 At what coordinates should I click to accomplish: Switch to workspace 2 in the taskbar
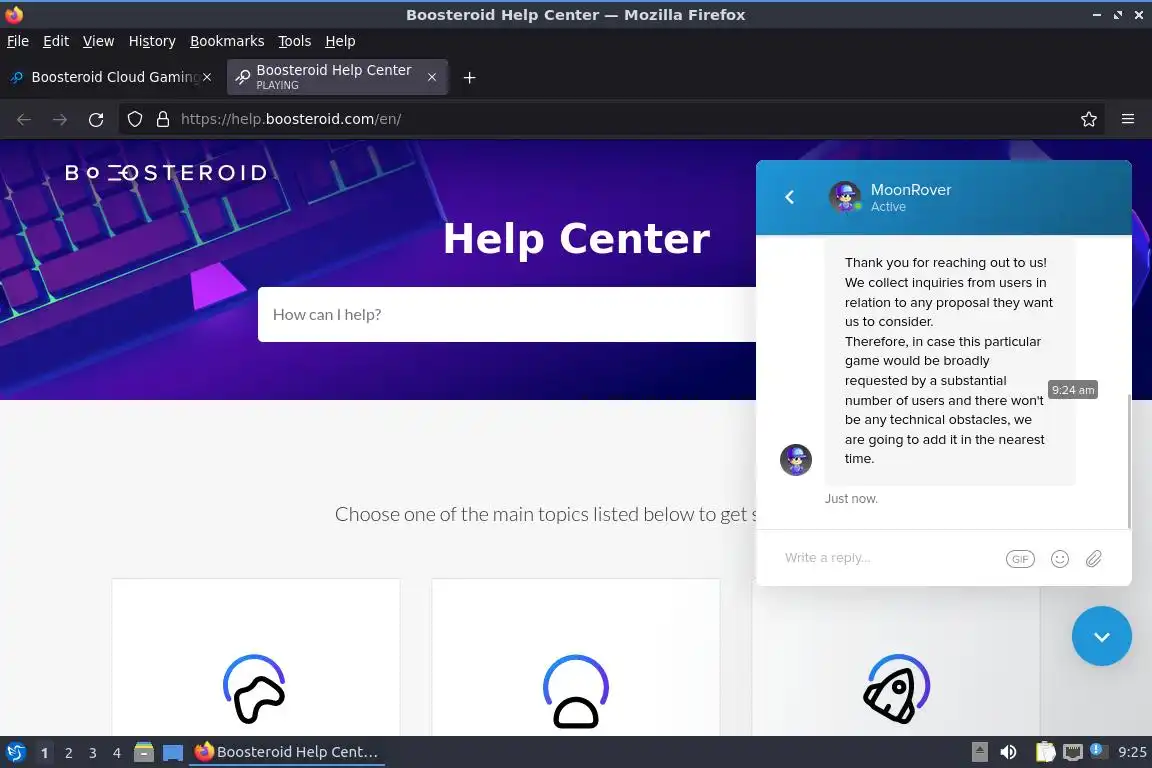click(x=68, y=753)
